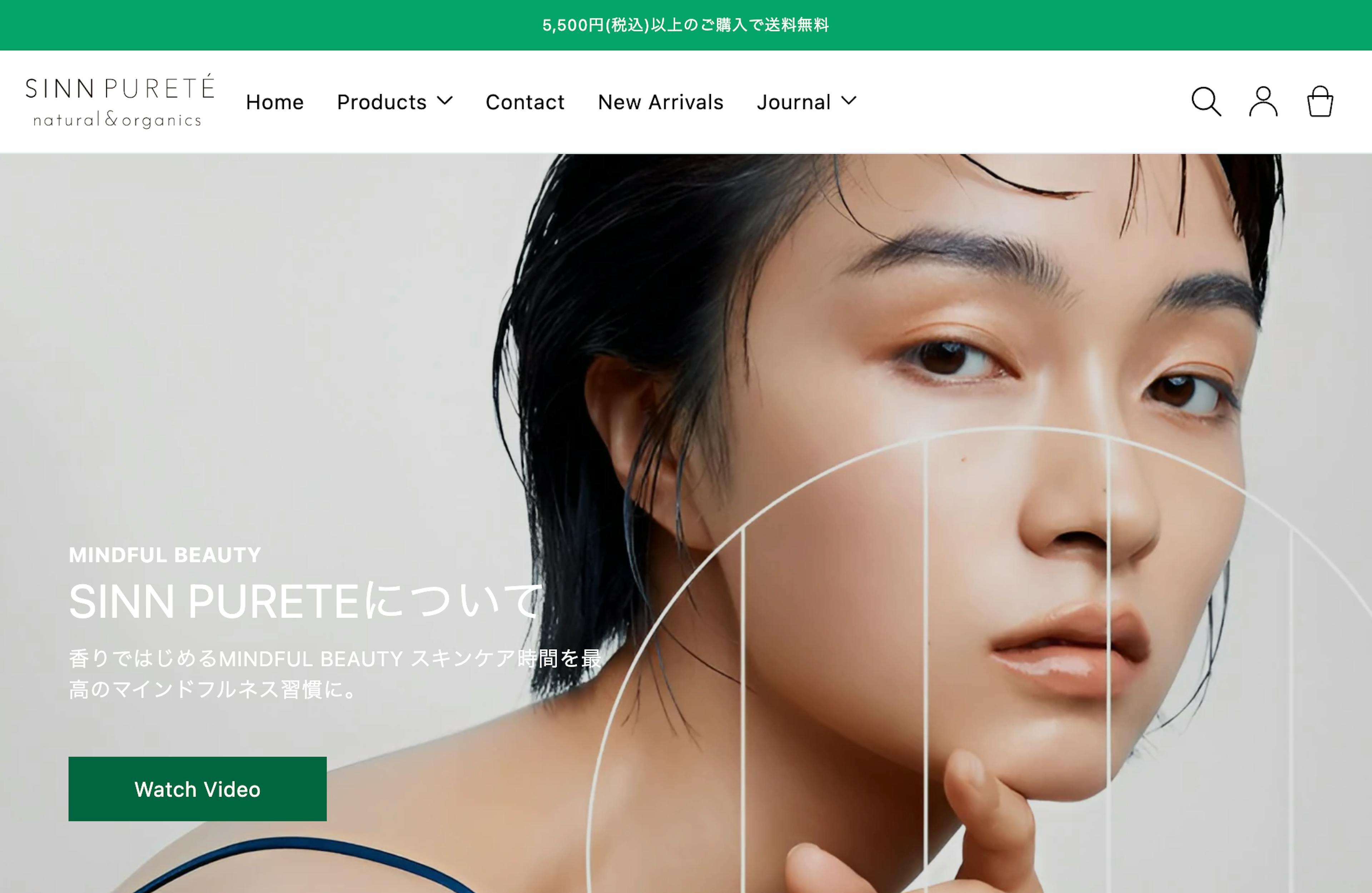Screen dimensions: 1372x893
Task: Open the shopping bag cart icon
Action: click(x=1319, y=101)
